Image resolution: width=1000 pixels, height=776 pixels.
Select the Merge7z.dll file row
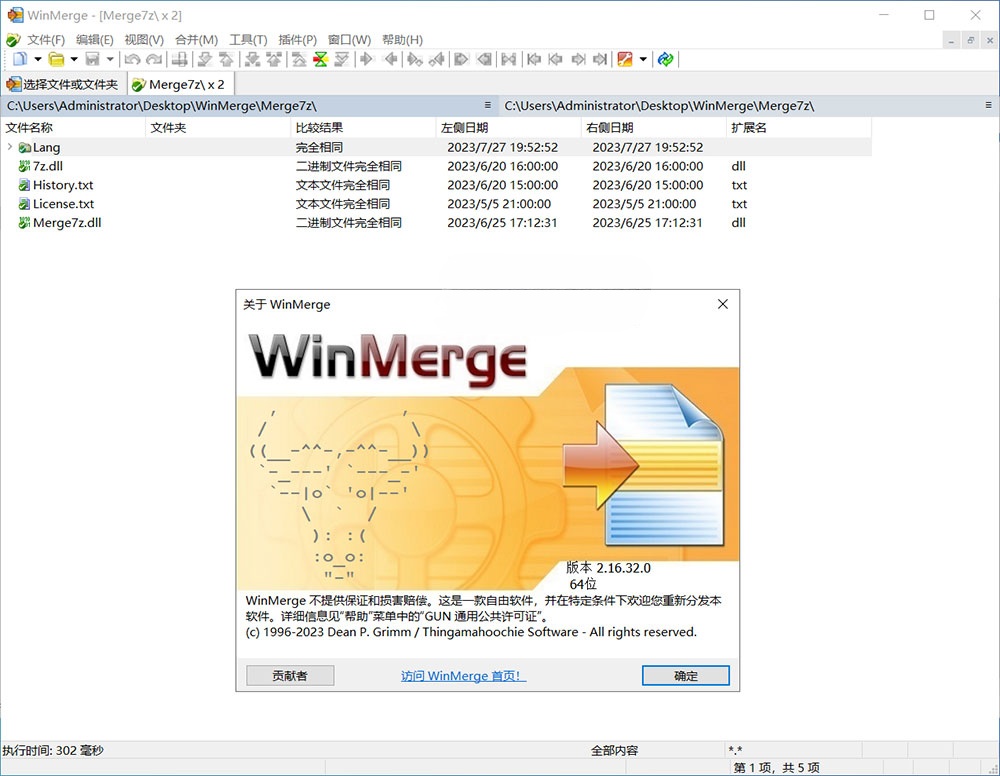click(436, 223)
